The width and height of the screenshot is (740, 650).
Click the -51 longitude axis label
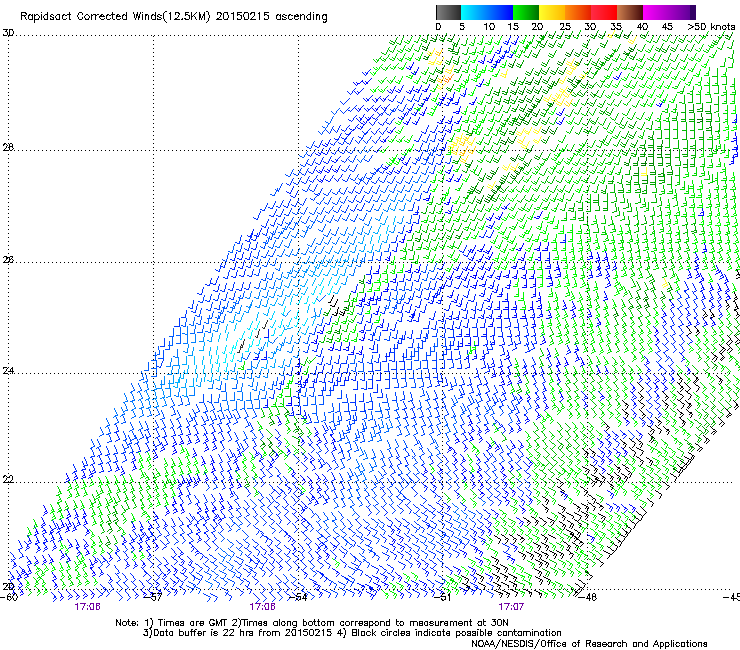[x=442, y=597]
